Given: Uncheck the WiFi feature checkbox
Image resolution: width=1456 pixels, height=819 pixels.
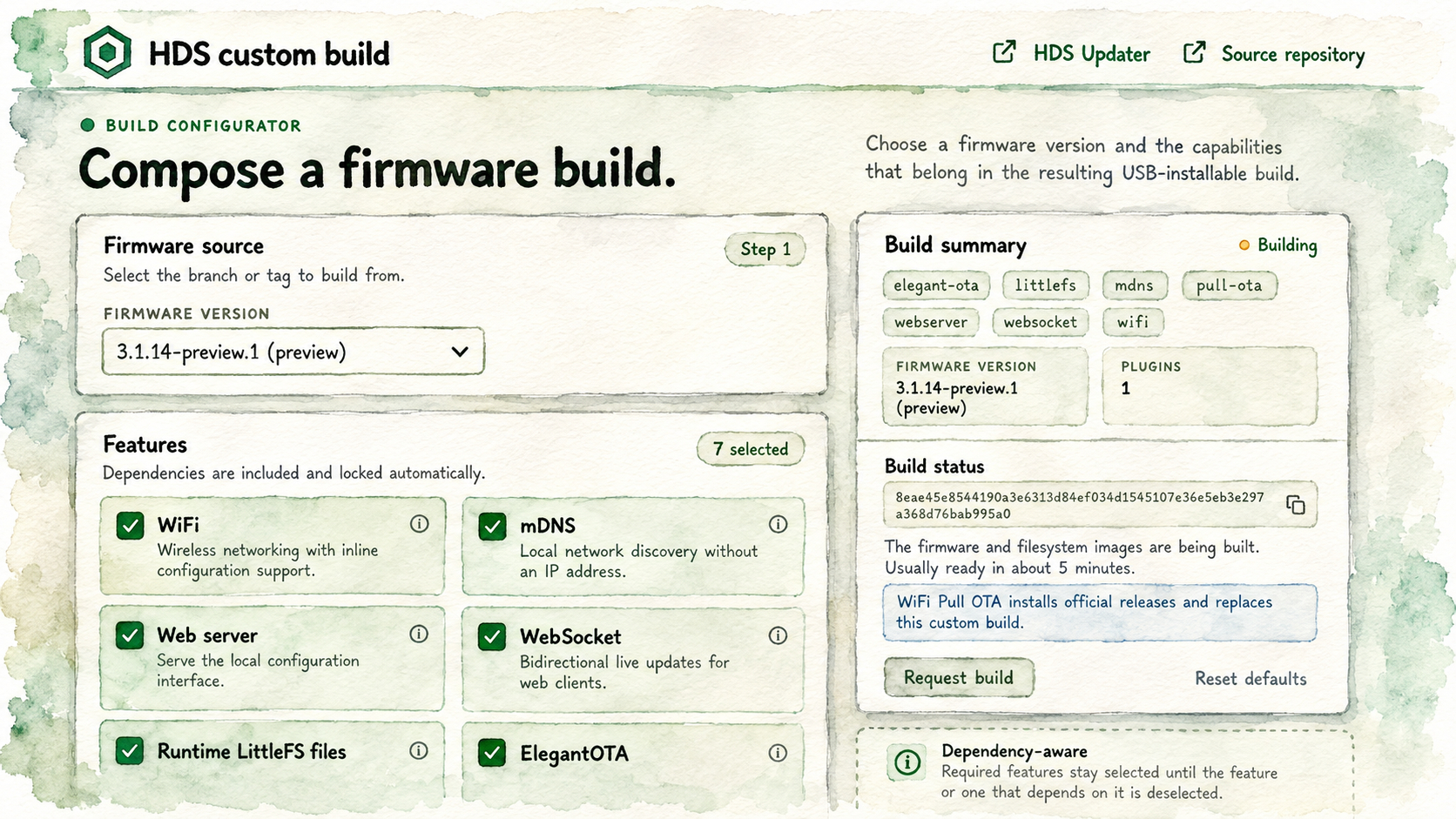Looking at the screenshot, I should pos(131,525).
